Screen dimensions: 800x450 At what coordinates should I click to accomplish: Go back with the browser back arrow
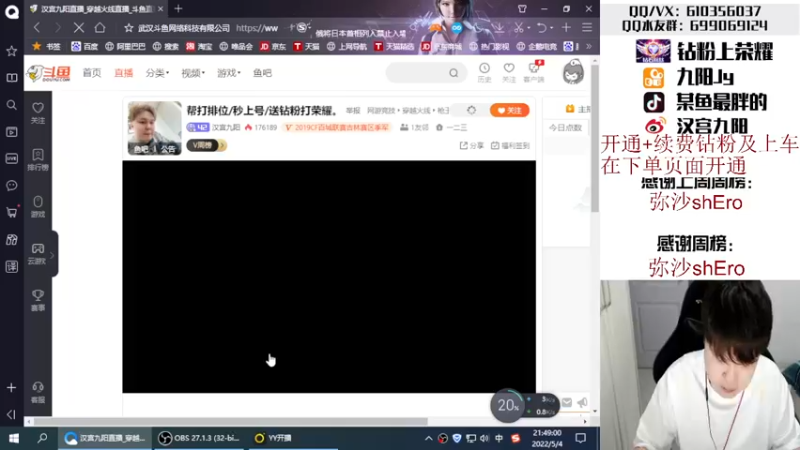[x=37, y=28]
